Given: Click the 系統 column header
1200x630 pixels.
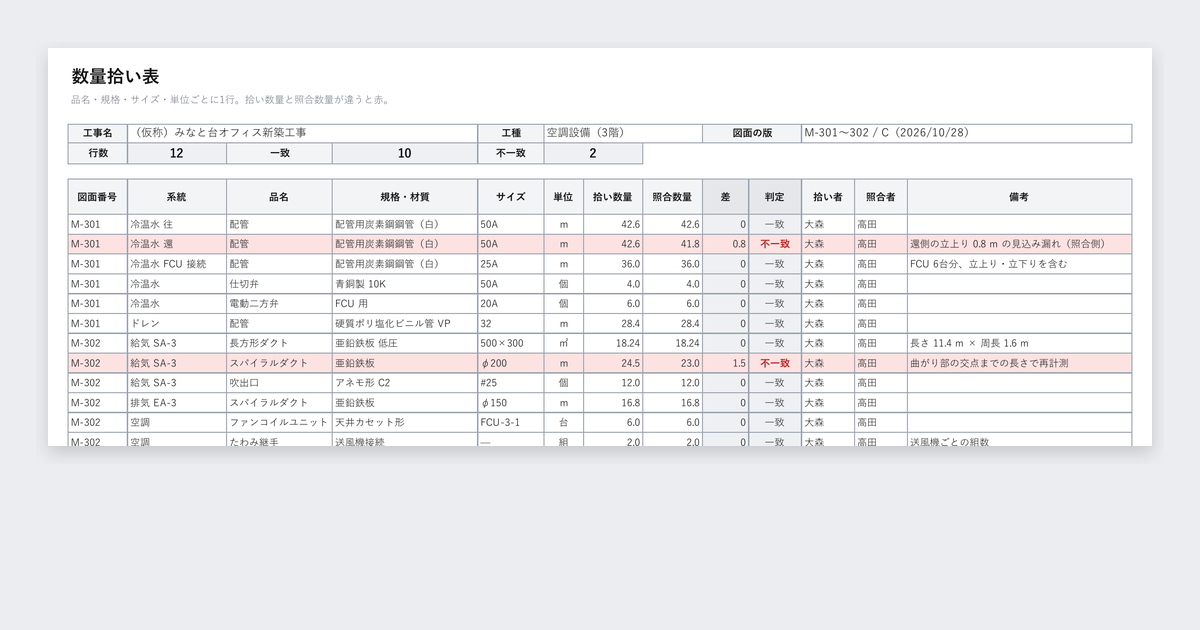Looking at the screenshot, I should (177, 197).
